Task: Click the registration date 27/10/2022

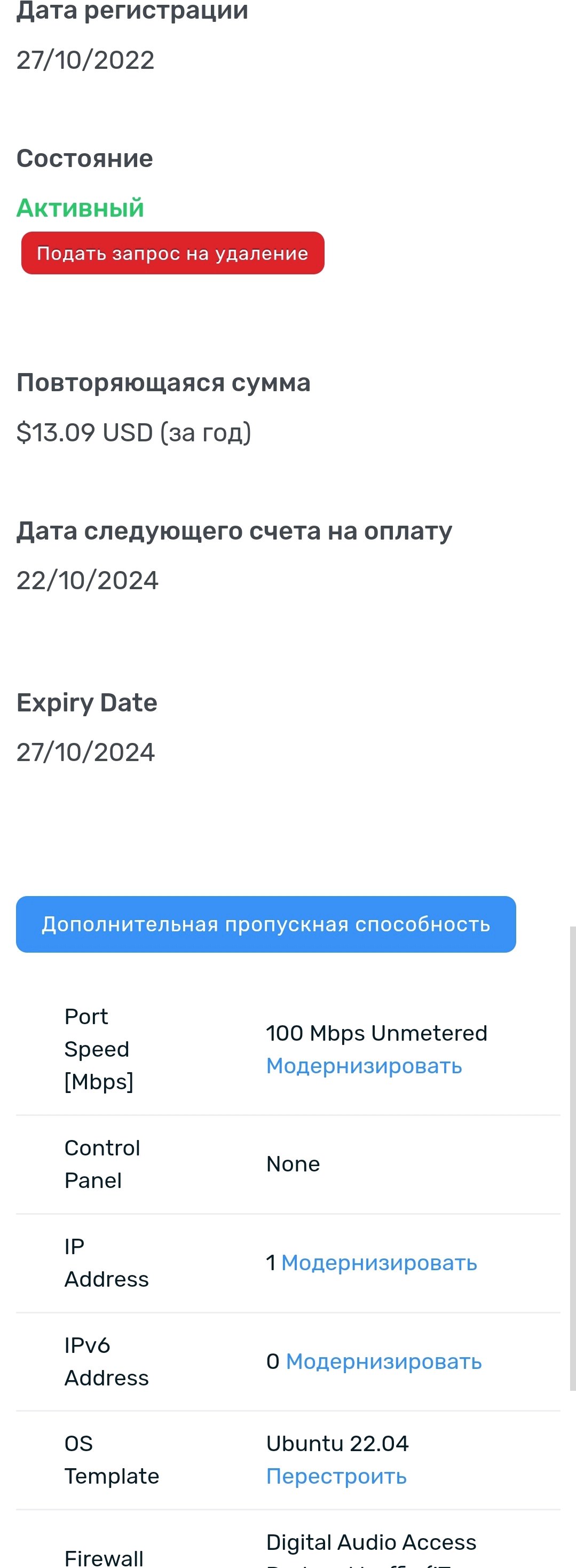Action: click(85, 60)
